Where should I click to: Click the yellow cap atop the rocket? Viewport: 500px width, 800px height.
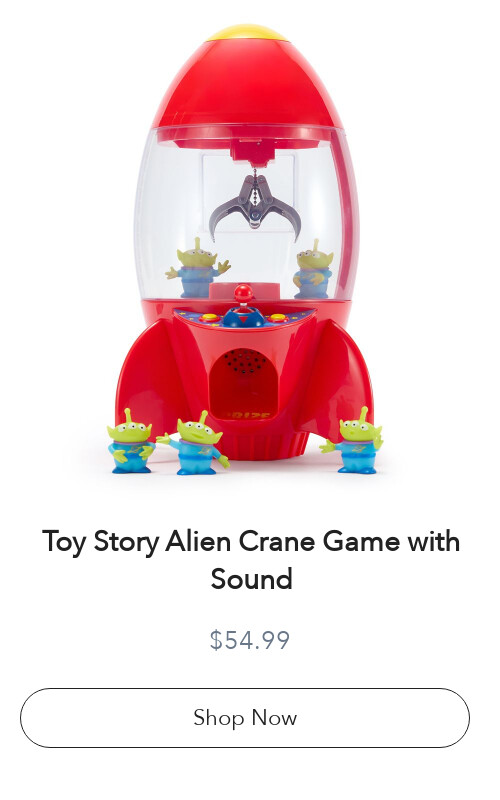(247, 32)
